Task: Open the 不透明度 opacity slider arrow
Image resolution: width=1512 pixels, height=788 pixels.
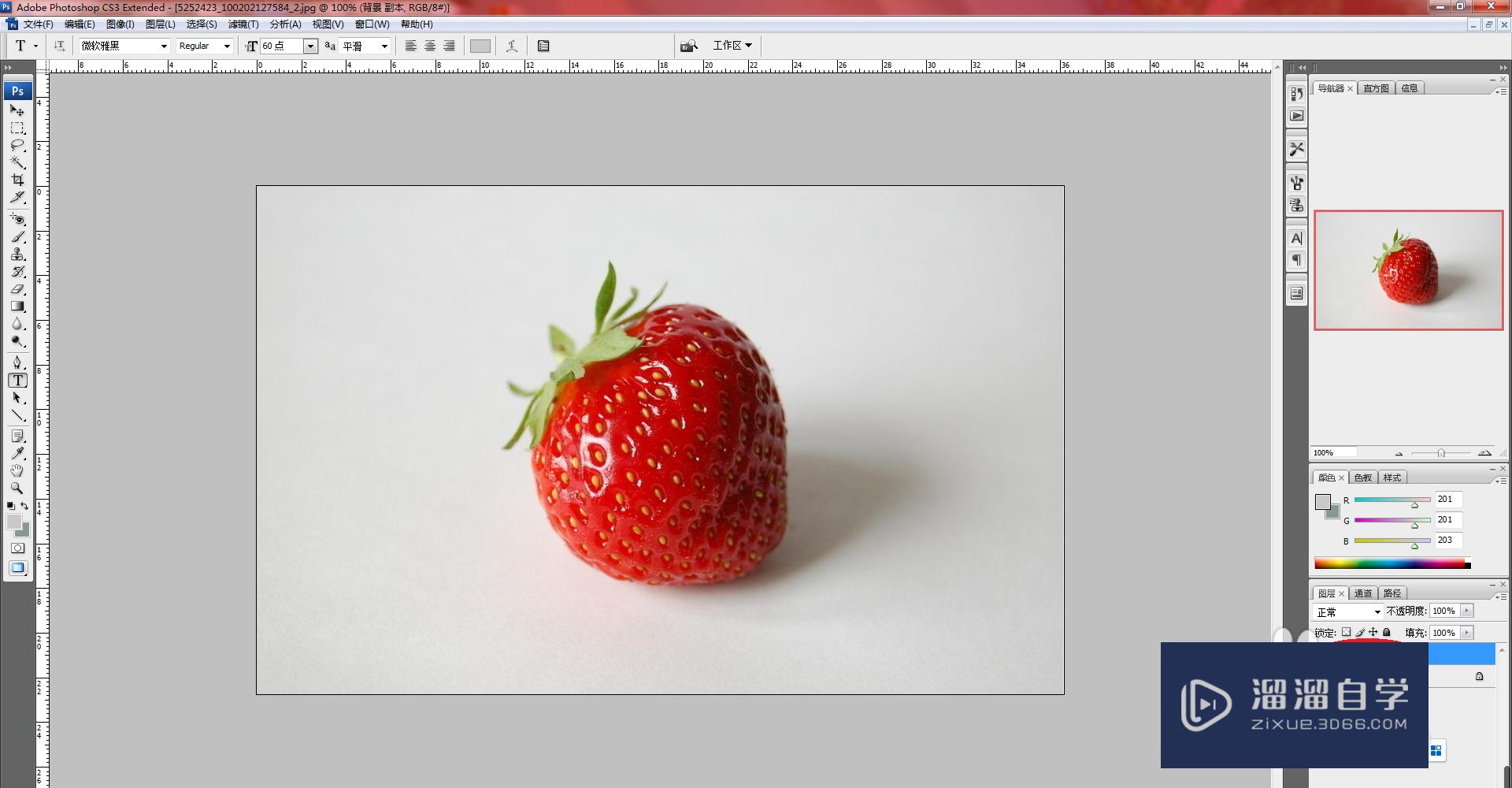Action: 1466,611
